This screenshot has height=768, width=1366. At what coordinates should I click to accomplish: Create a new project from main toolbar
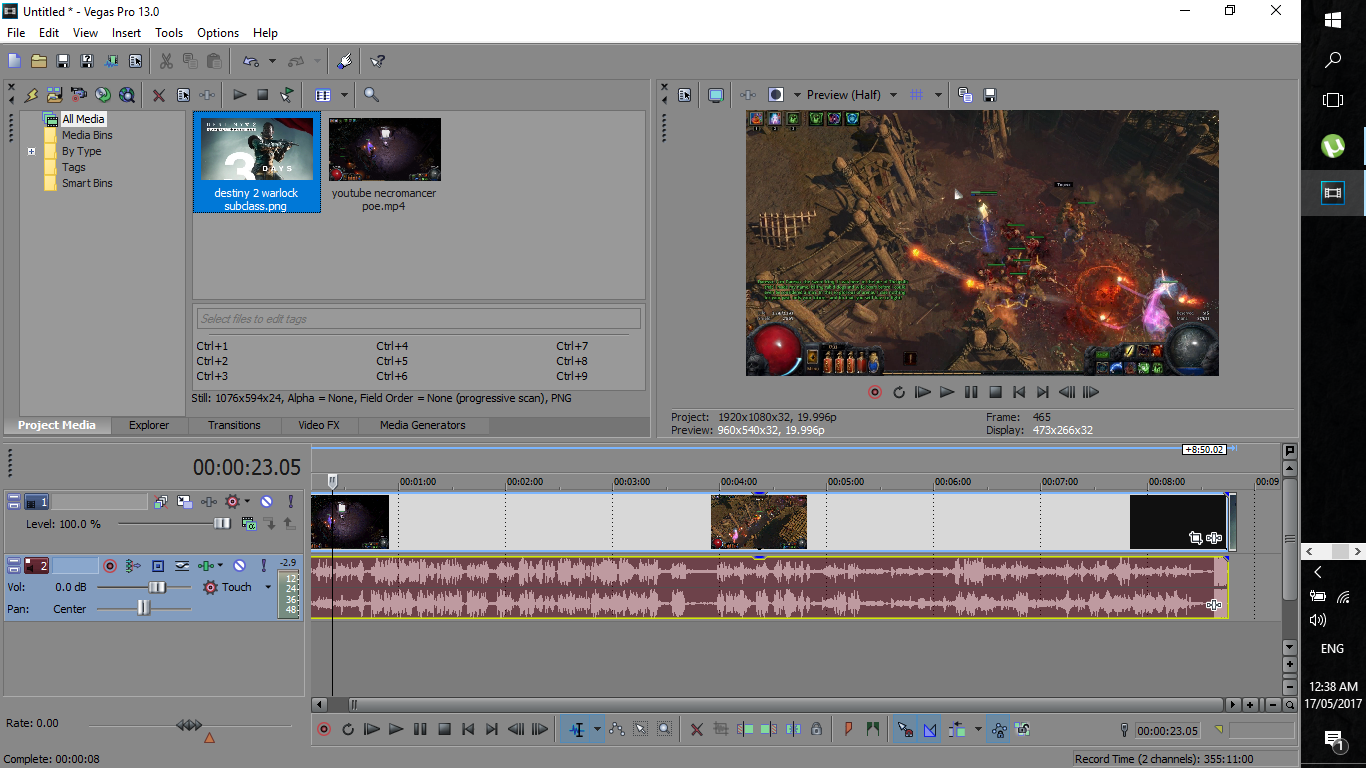[15, 61]
